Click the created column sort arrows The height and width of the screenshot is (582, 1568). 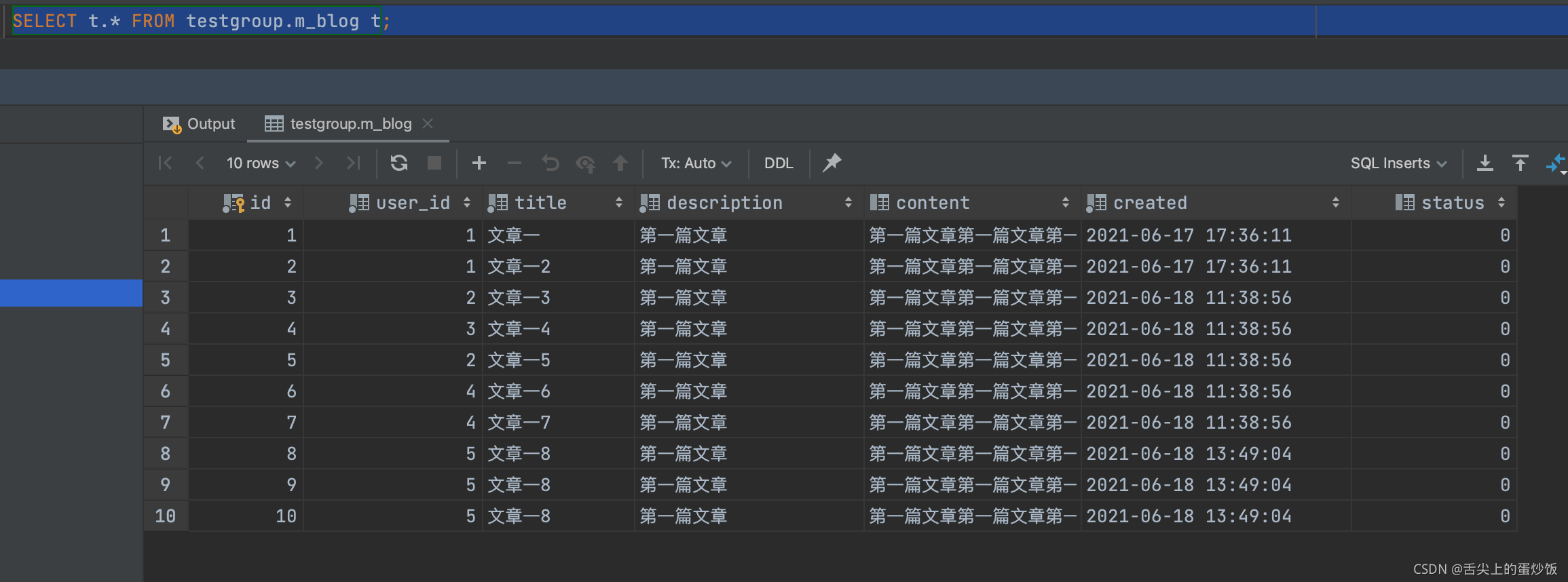tap(1336, 203)
